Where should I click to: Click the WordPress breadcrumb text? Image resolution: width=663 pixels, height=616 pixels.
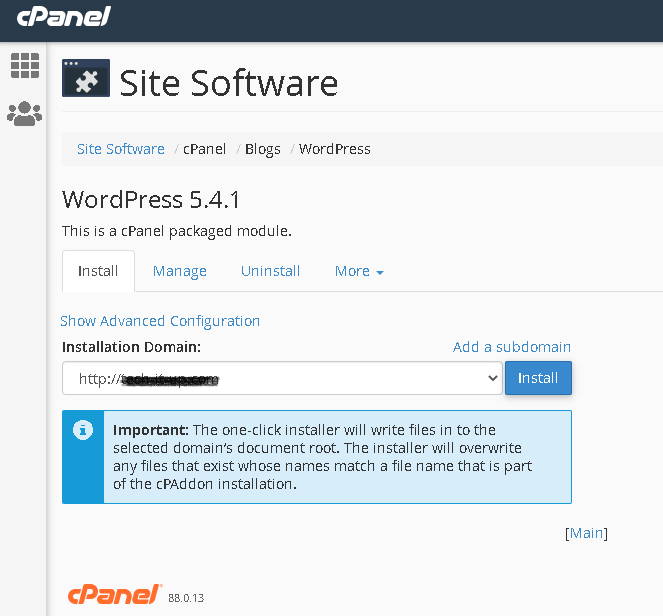point(334,149)
